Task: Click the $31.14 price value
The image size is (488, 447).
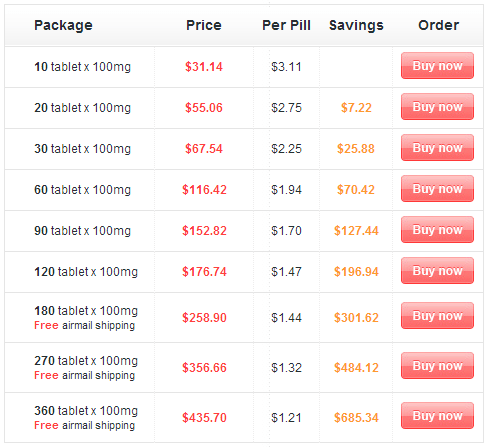Action: tap(204, 67)
